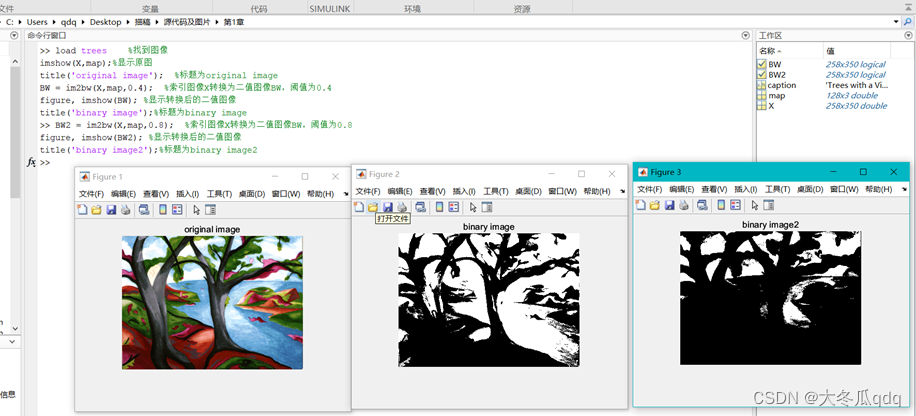Open 查看(V) menu in Figure 2
The image size is (916, 416).
coord(432,191)
